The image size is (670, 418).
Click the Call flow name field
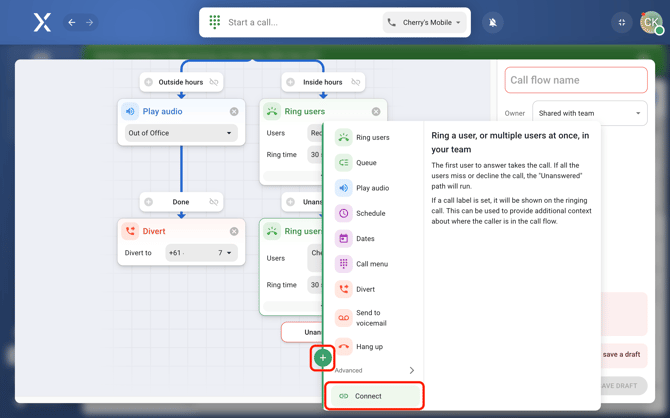pos(576,80)
